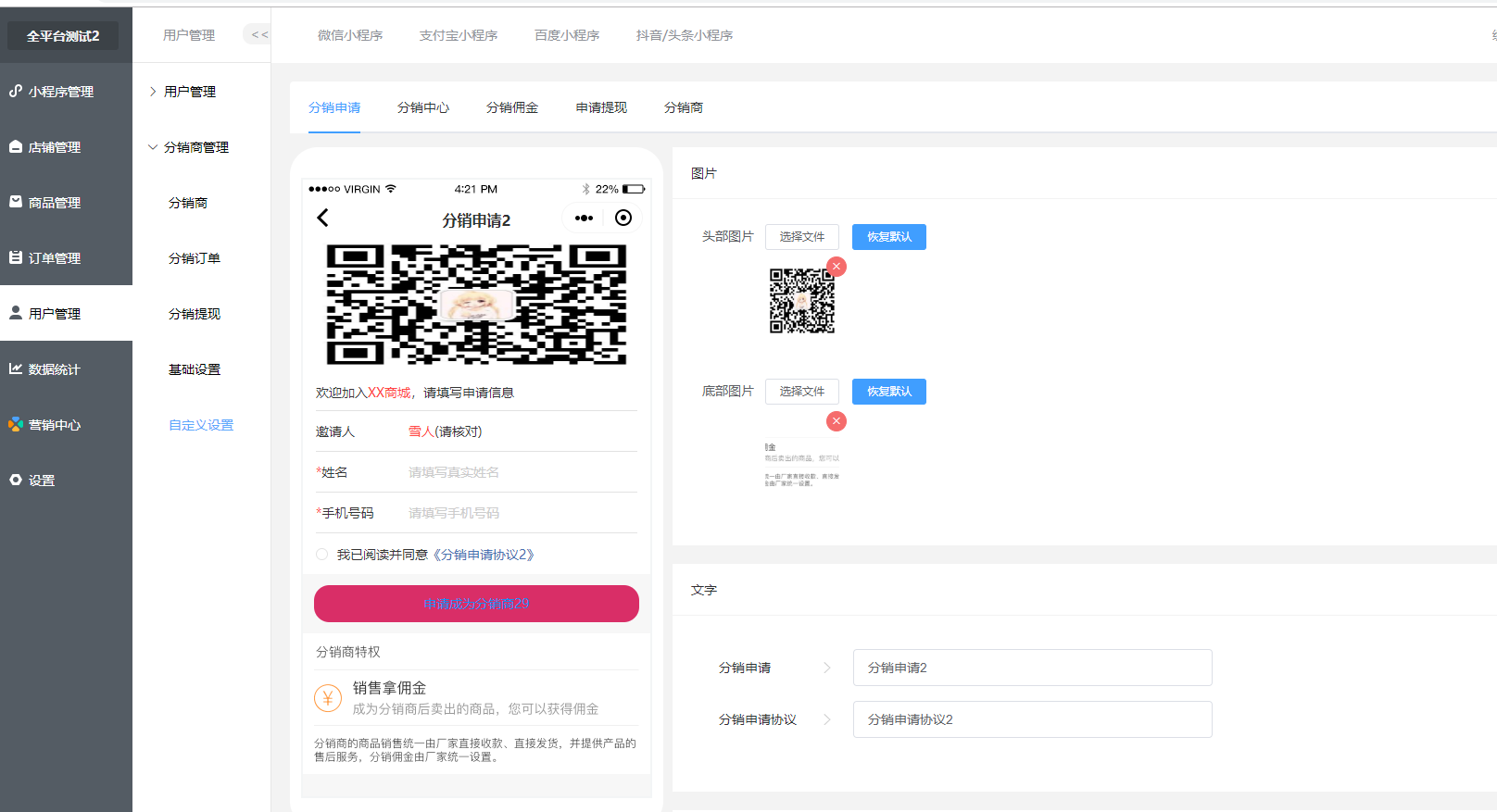Click the header QR code thumbnail
Screen dimensions: 1497x812
tap(802, 301)
